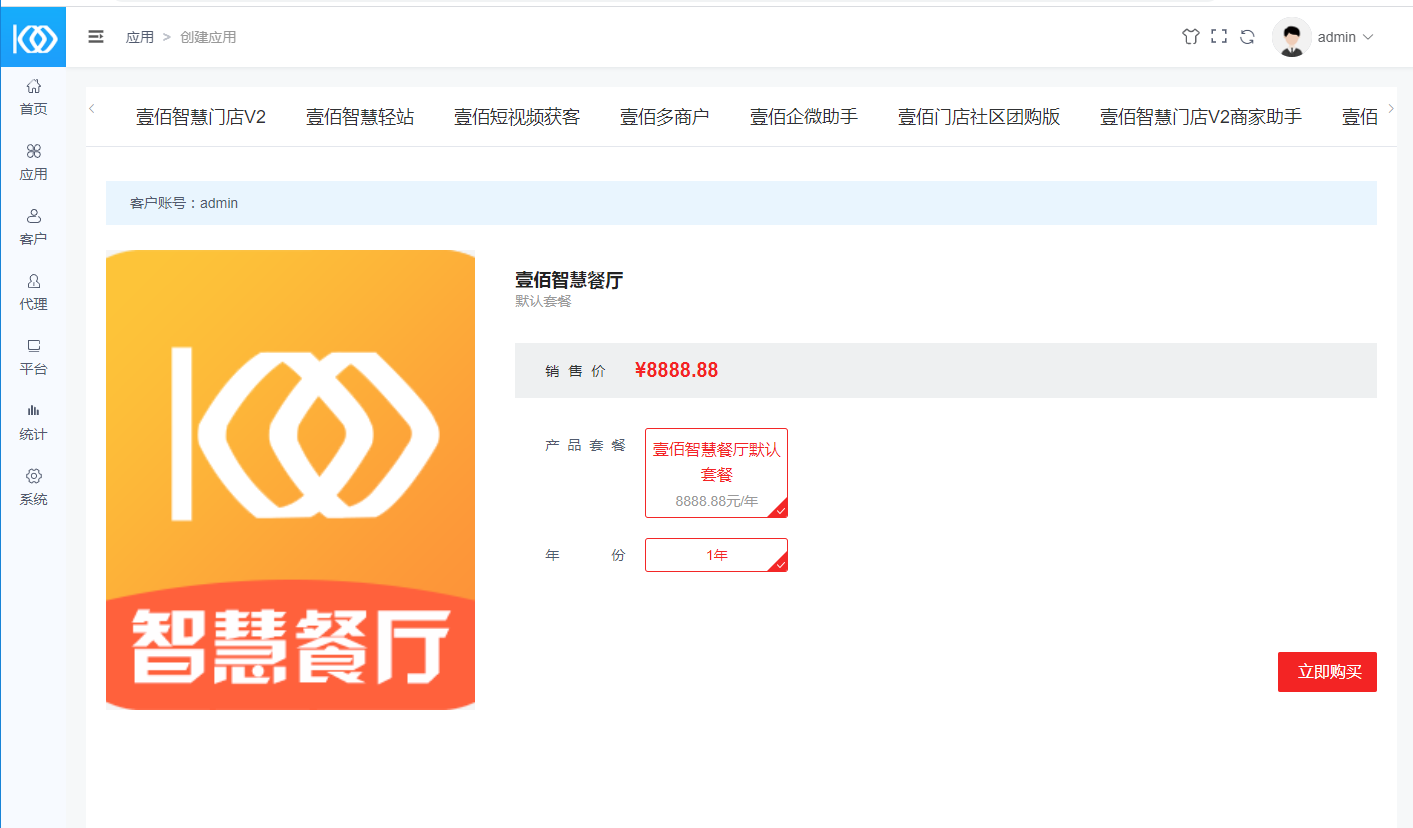Open 系统 settings in sidebar
The image size is (1413, 828).
[34, 488]
